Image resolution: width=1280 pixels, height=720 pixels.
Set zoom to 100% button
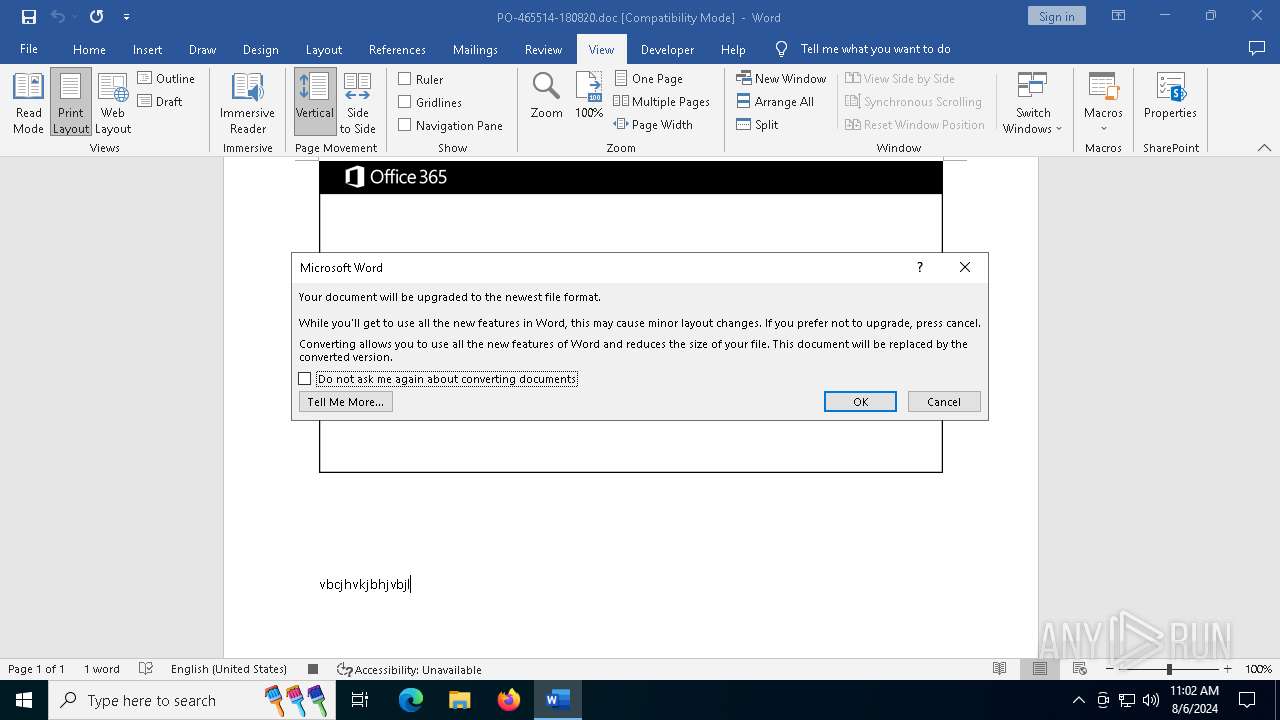[589, 96]
